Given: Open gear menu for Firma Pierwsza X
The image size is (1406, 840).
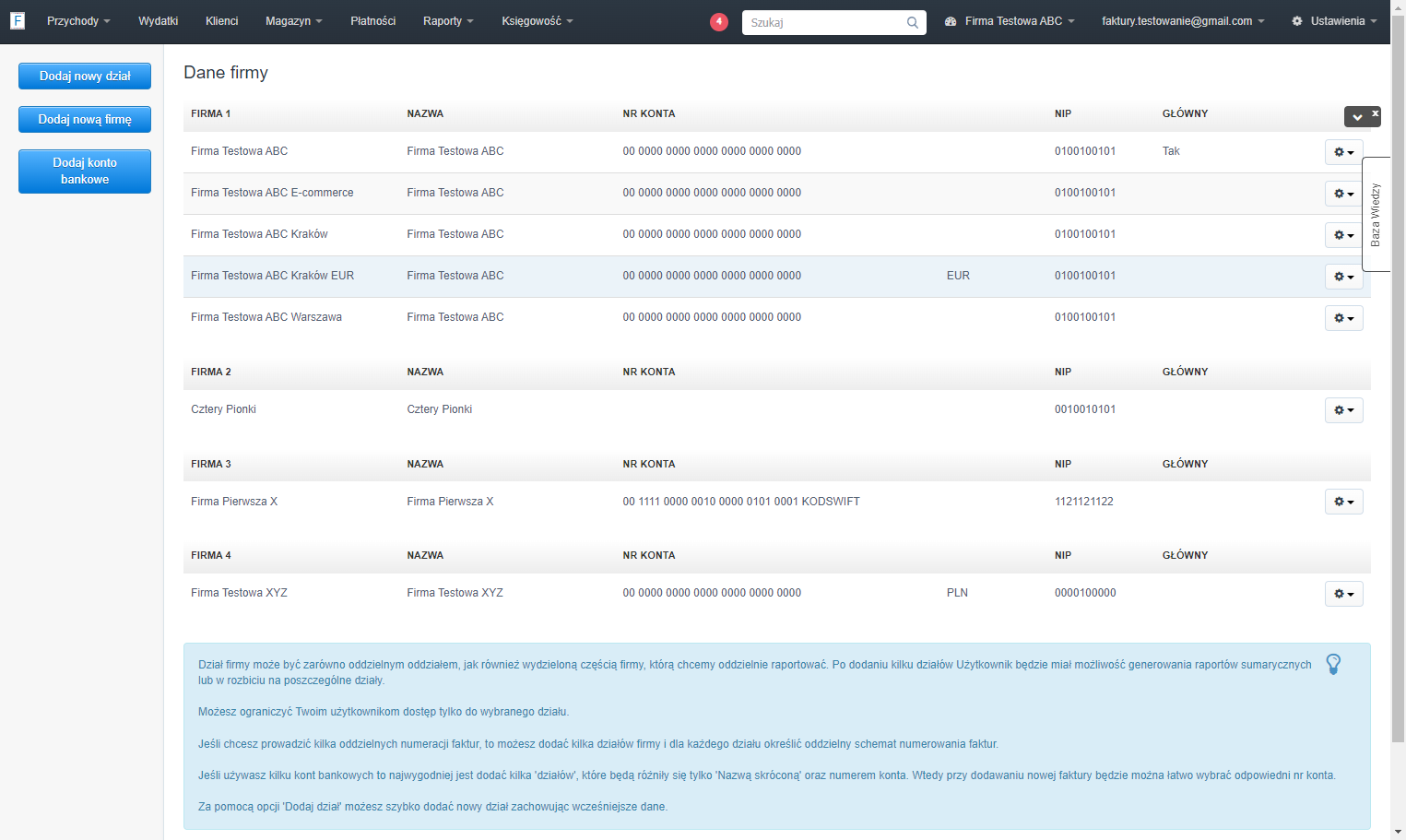Looking at the screenshot, I should coord(1343,502).
